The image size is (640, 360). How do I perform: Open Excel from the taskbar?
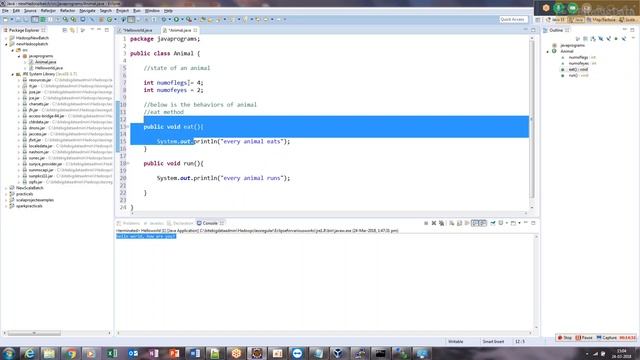click(x=112, y=353)
